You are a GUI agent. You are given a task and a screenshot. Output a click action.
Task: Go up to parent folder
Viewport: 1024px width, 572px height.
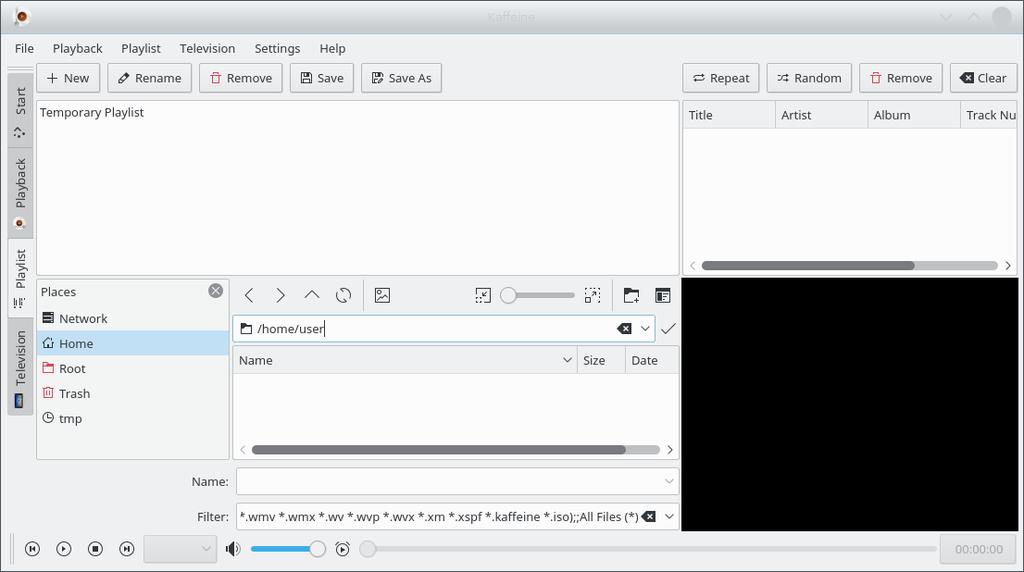[312, 295]
